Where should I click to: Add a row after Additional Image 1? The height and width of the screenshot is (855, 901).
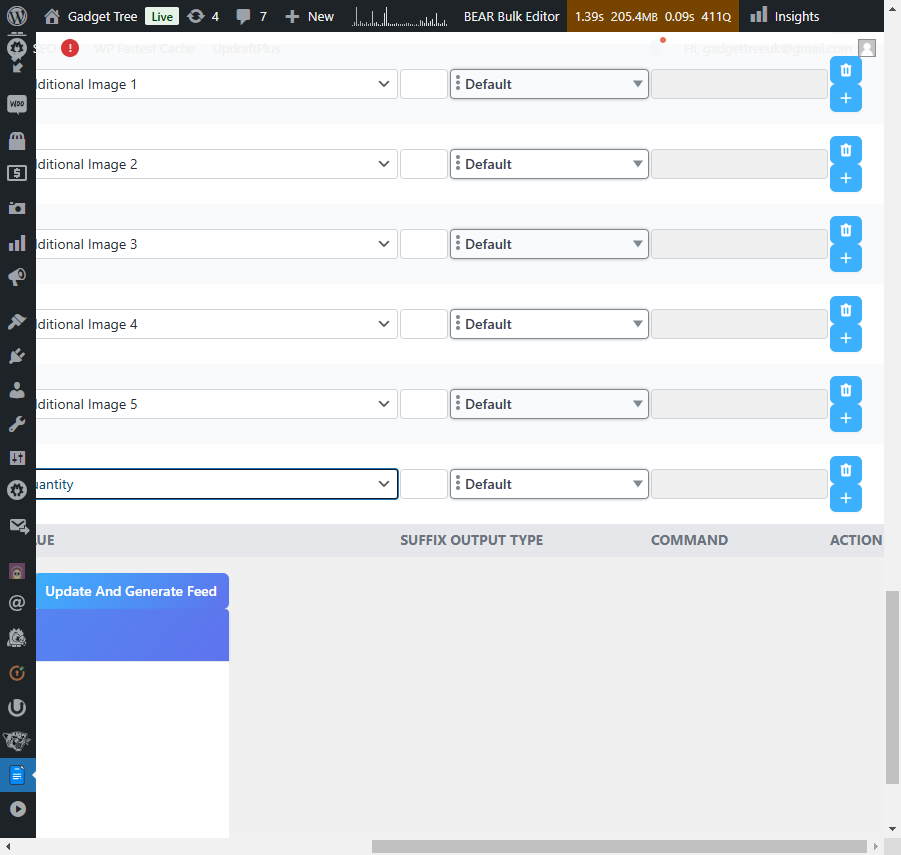point(846,98)
